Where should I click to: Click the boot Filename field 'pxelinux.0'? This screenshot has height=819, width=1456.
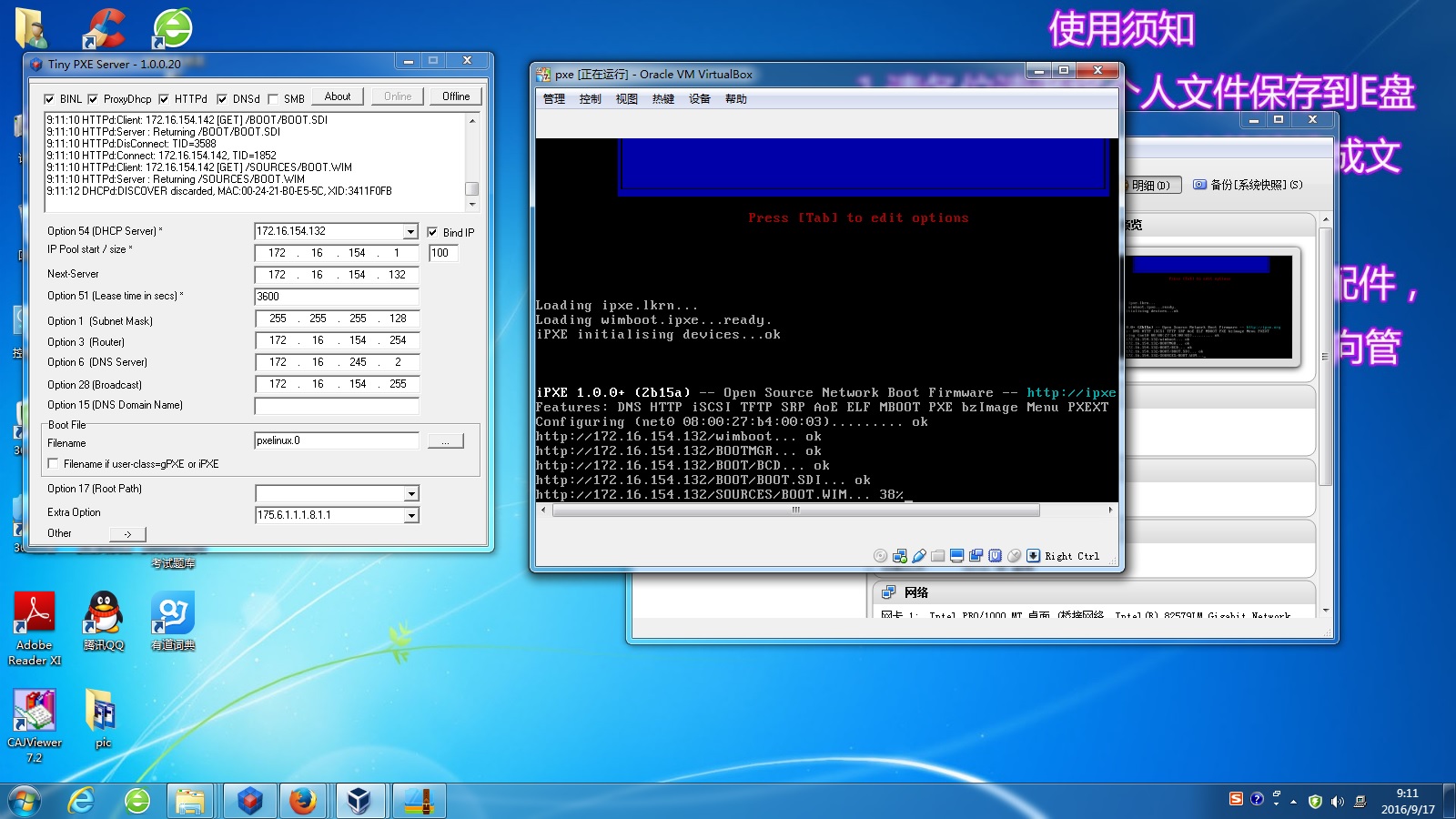[x=337, y=441]
